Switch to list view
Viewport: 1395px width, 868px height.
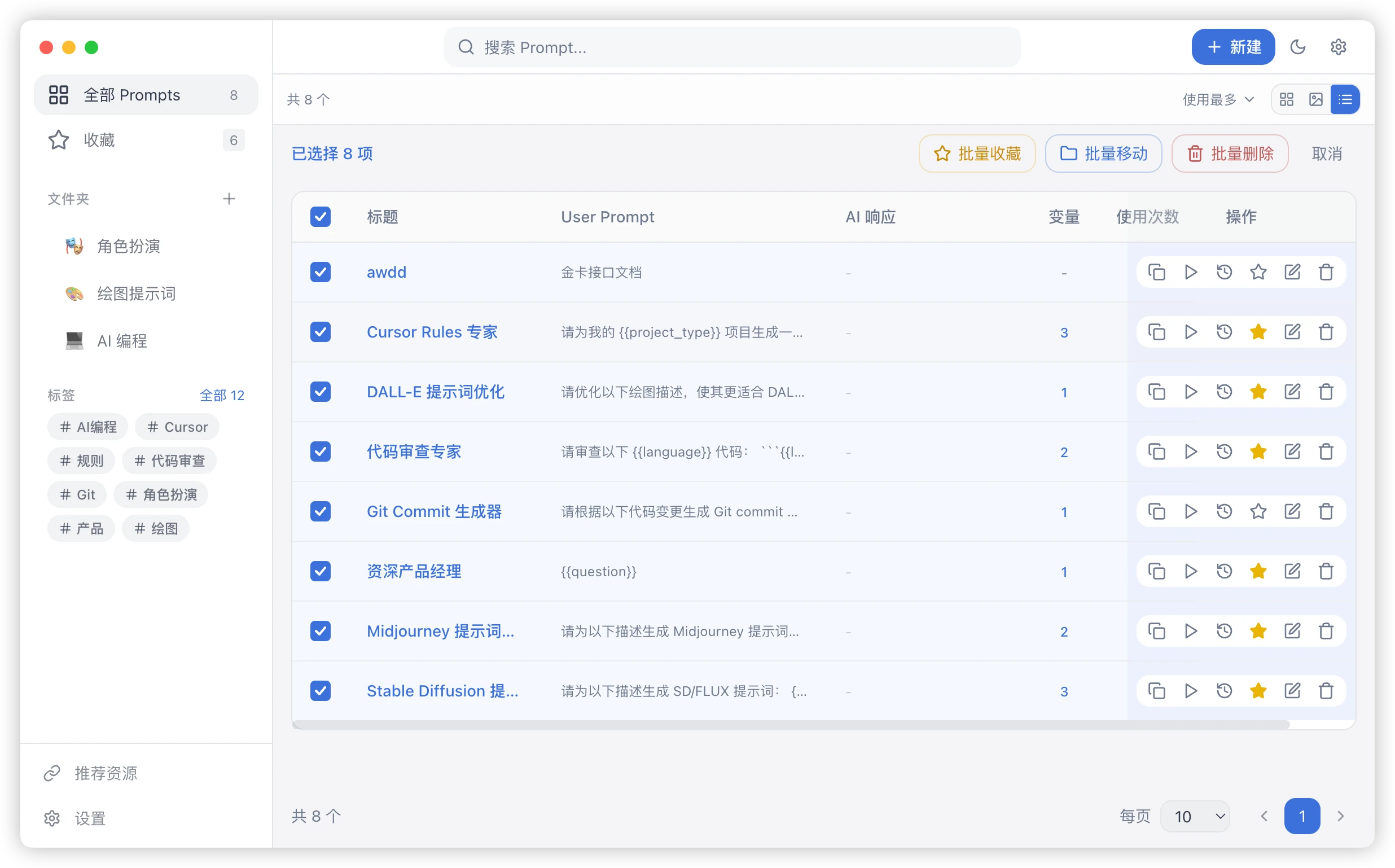click(1345, 99)
